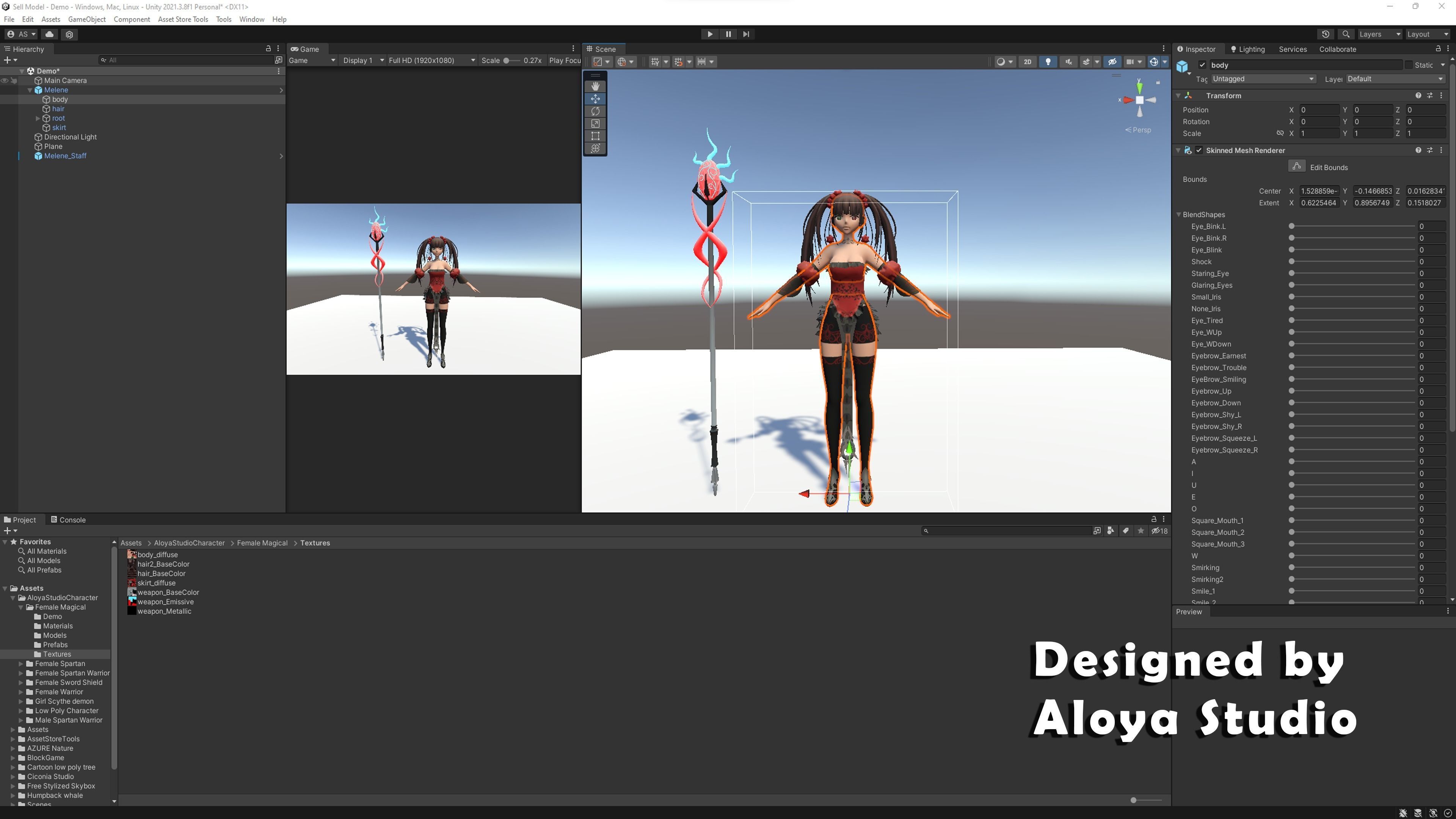The image size is (1456, 819).
Task: Open the File menu
Action: click(9, 19)
